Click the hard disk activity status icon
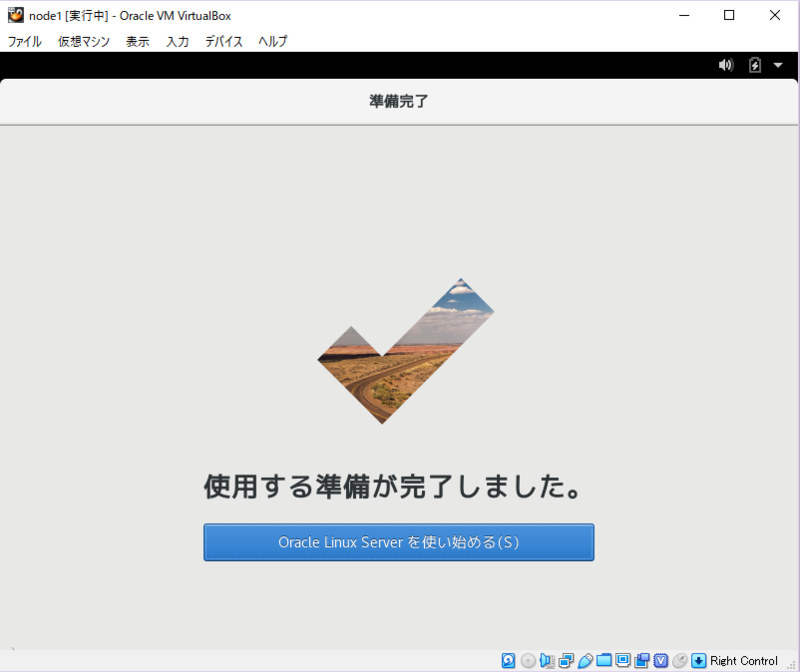 coord(508,661)
